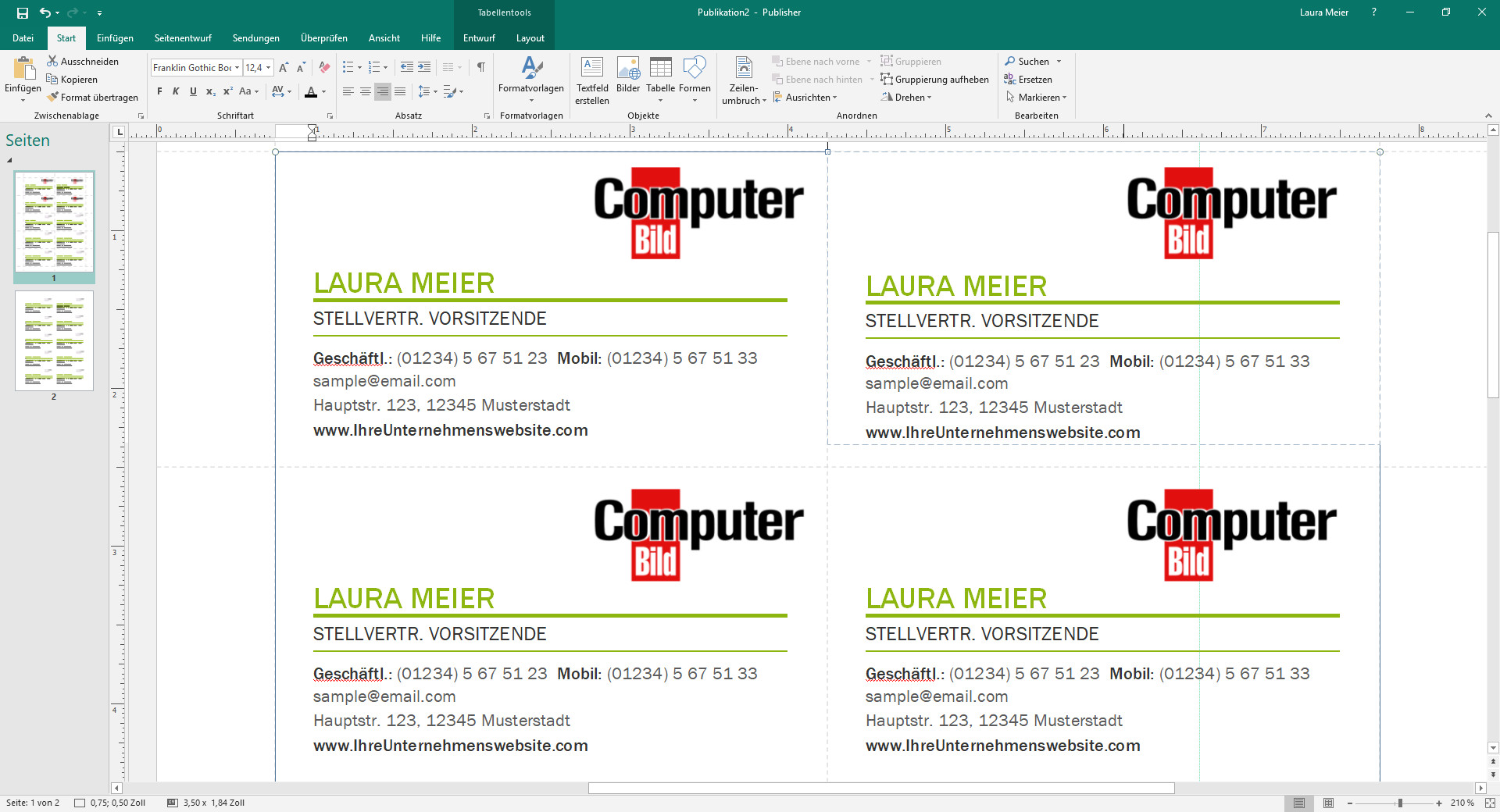Screen dimensions: 1500x812
Task: Increase indent level icon
Action: [x=424, y=67]
